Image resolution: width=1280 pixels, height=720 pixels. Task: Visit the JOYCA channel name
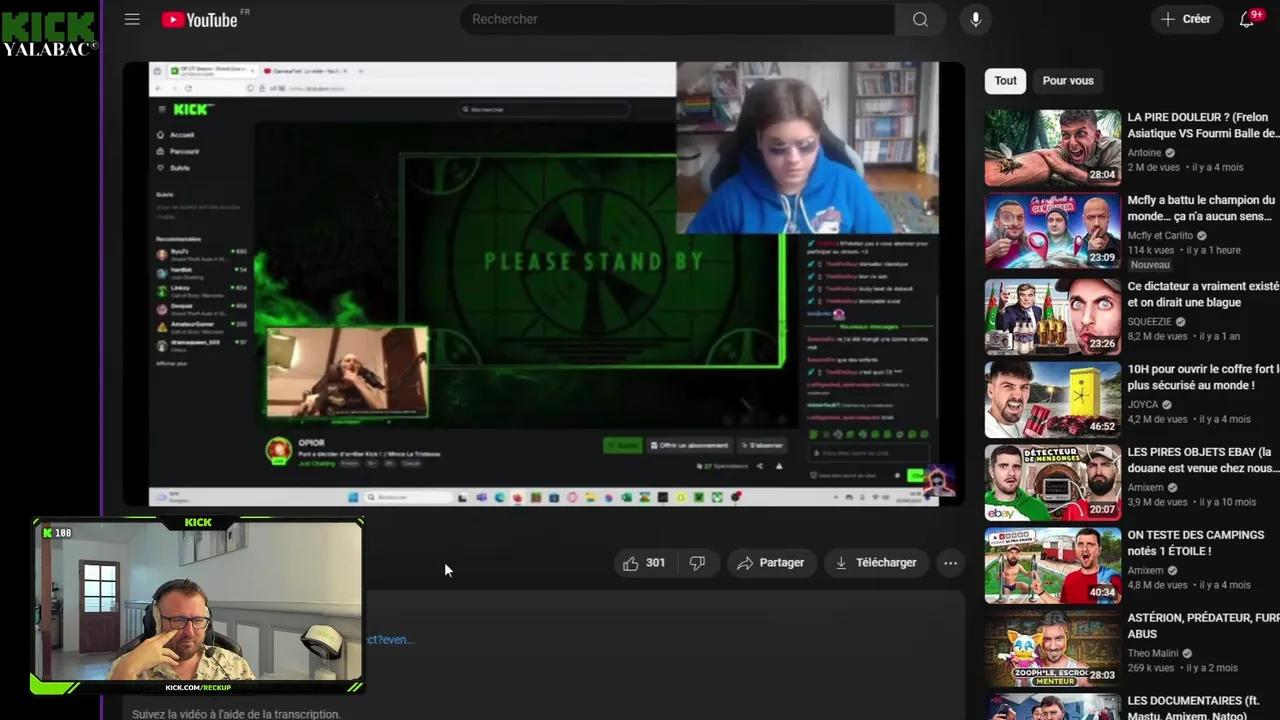click(1143, 405)
